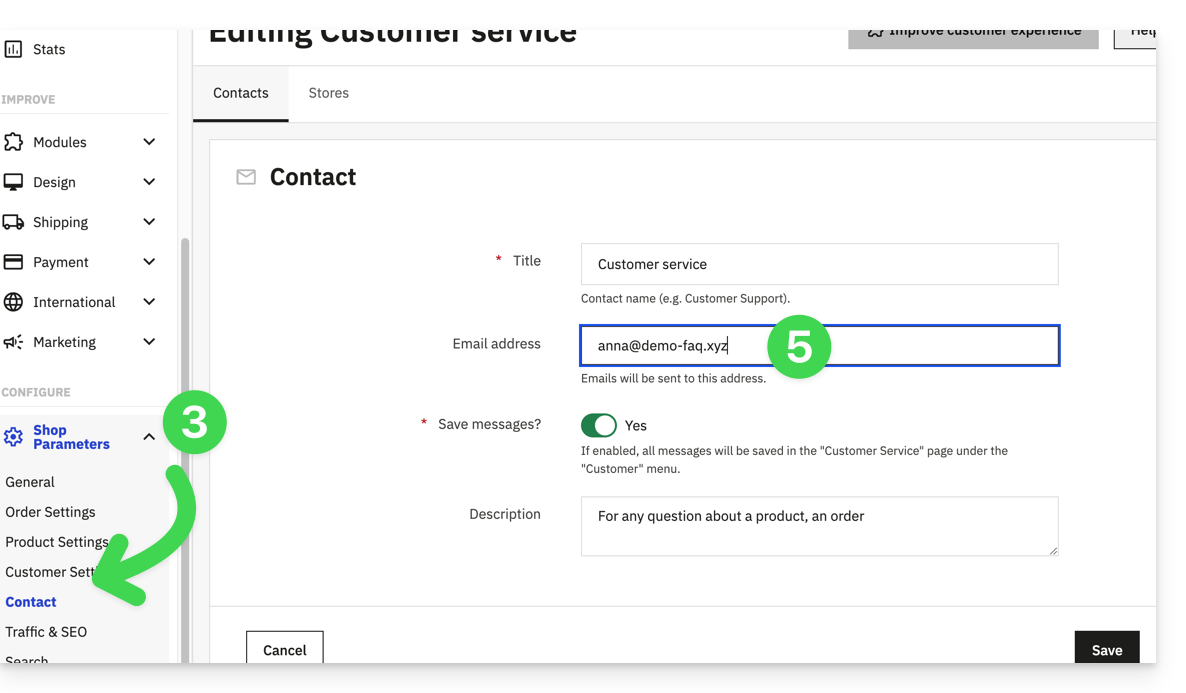Screen dimensions: 1186x693
Task: Click the Title input field
Action: tap(819, 264)
